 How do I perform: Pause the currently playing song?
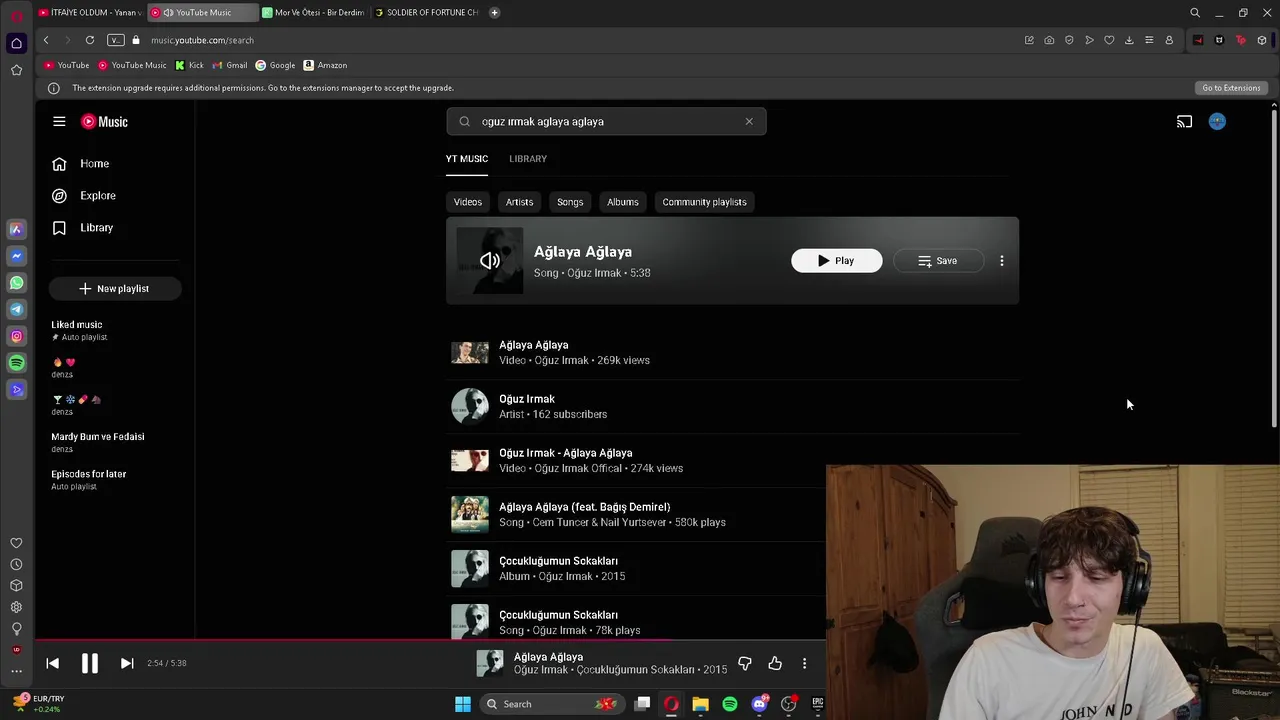89,663
